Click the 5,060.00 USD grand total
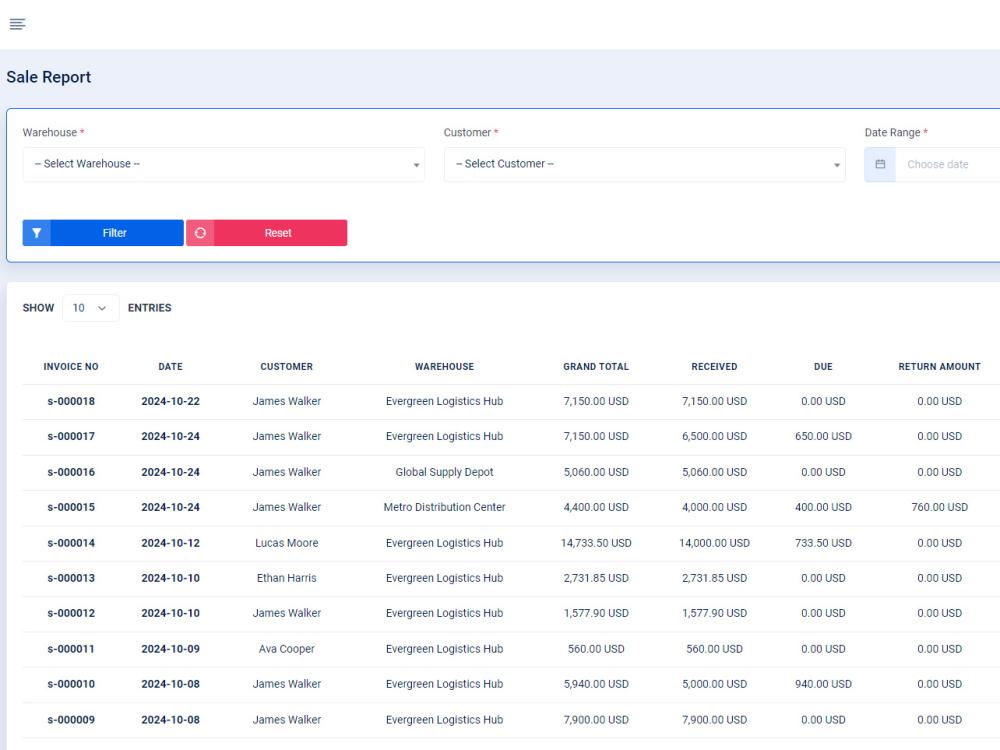This screenshot has width=1000, height=750. point(596,472)
